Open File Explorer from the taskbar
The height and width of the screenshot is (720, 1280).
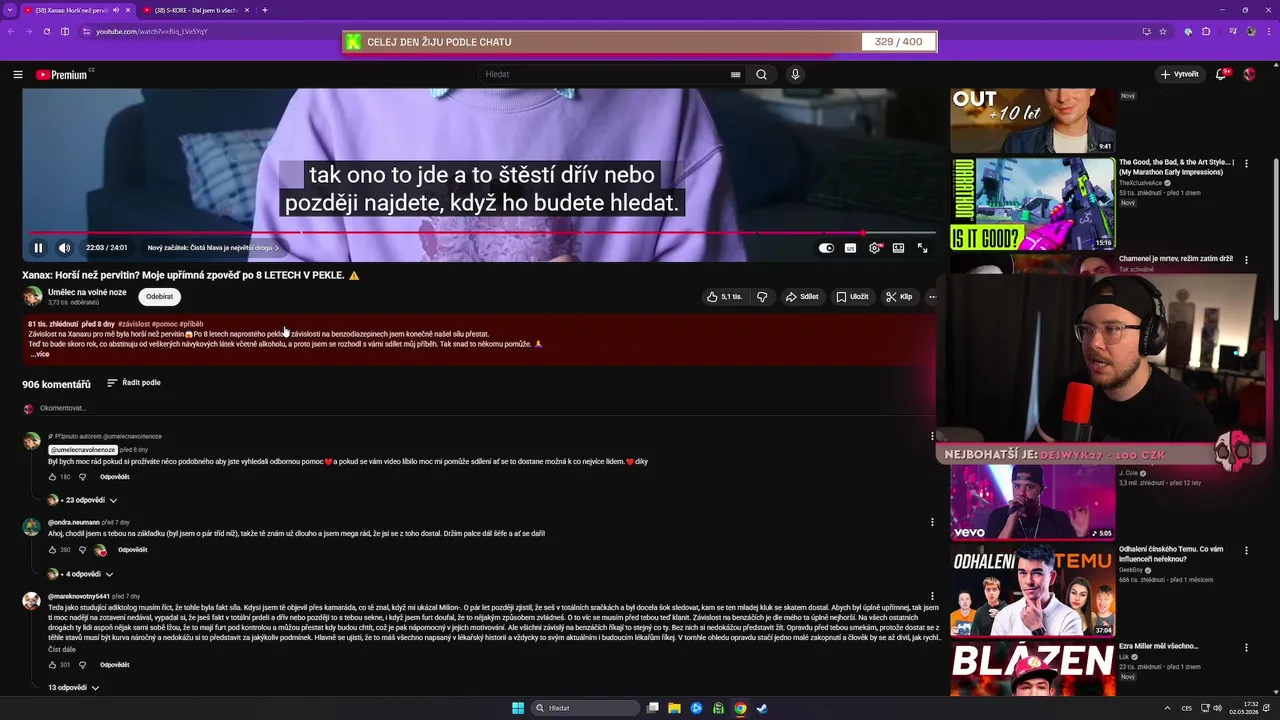[674, 708]
